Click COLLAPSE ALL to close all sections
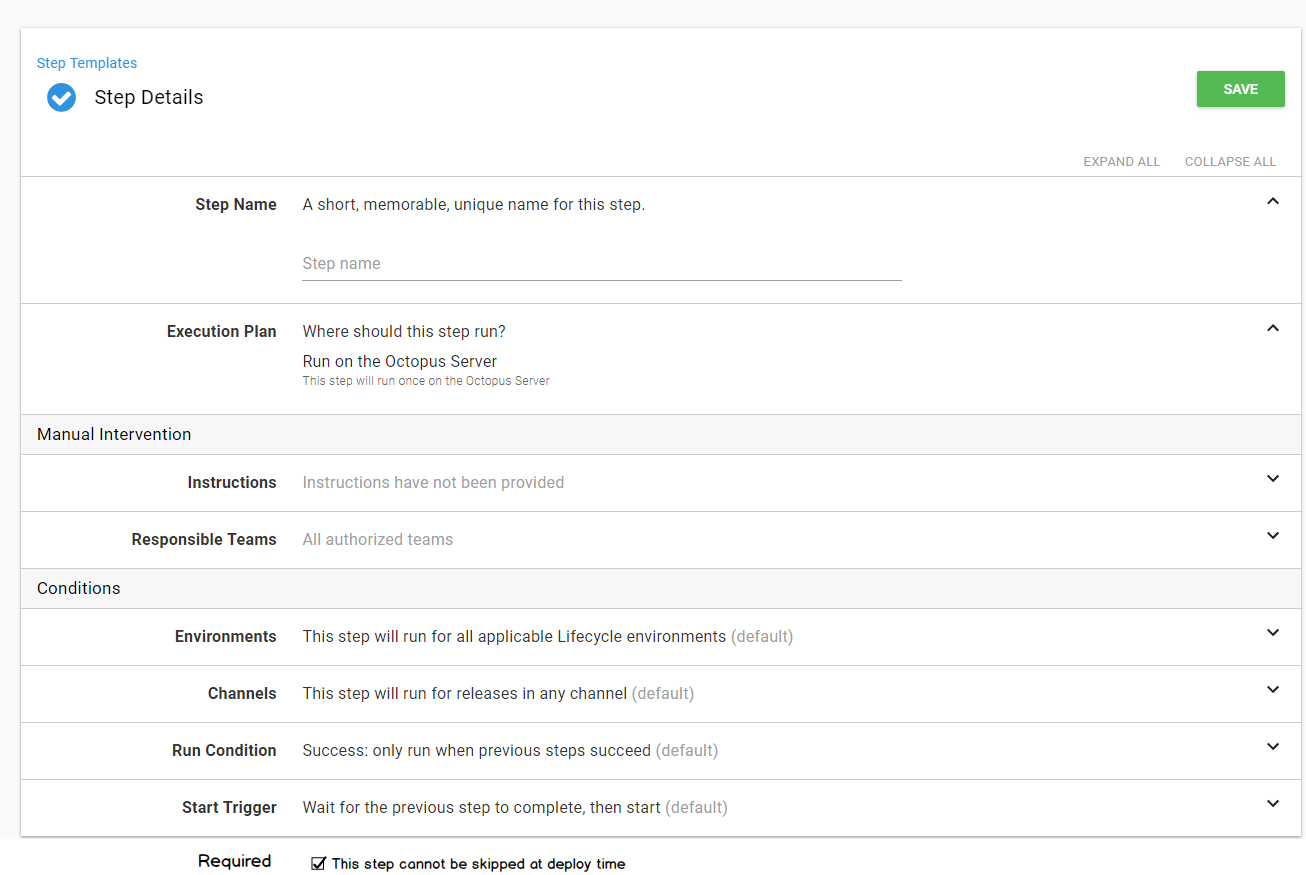The image size is (1306, 875). [x=1230, y=161]
